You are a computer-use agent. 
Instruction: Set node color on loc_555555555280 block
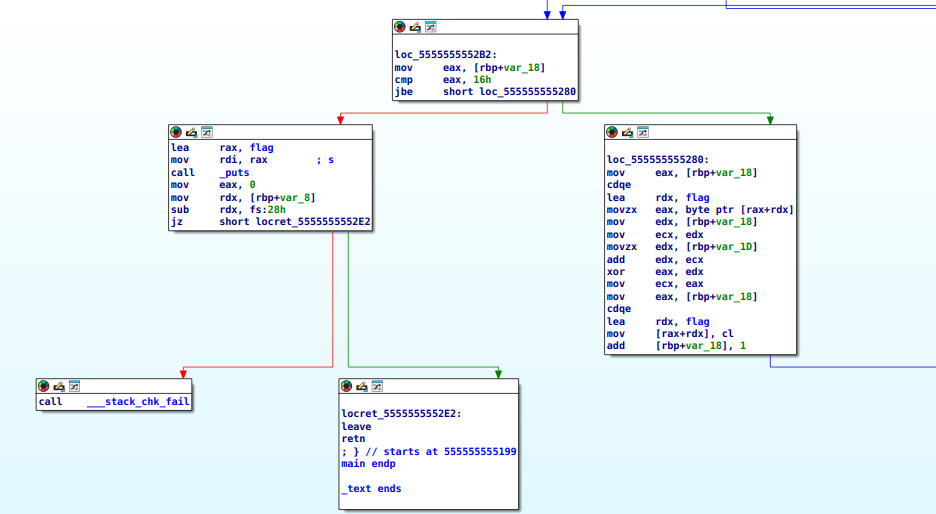click(x=612, y=132)
